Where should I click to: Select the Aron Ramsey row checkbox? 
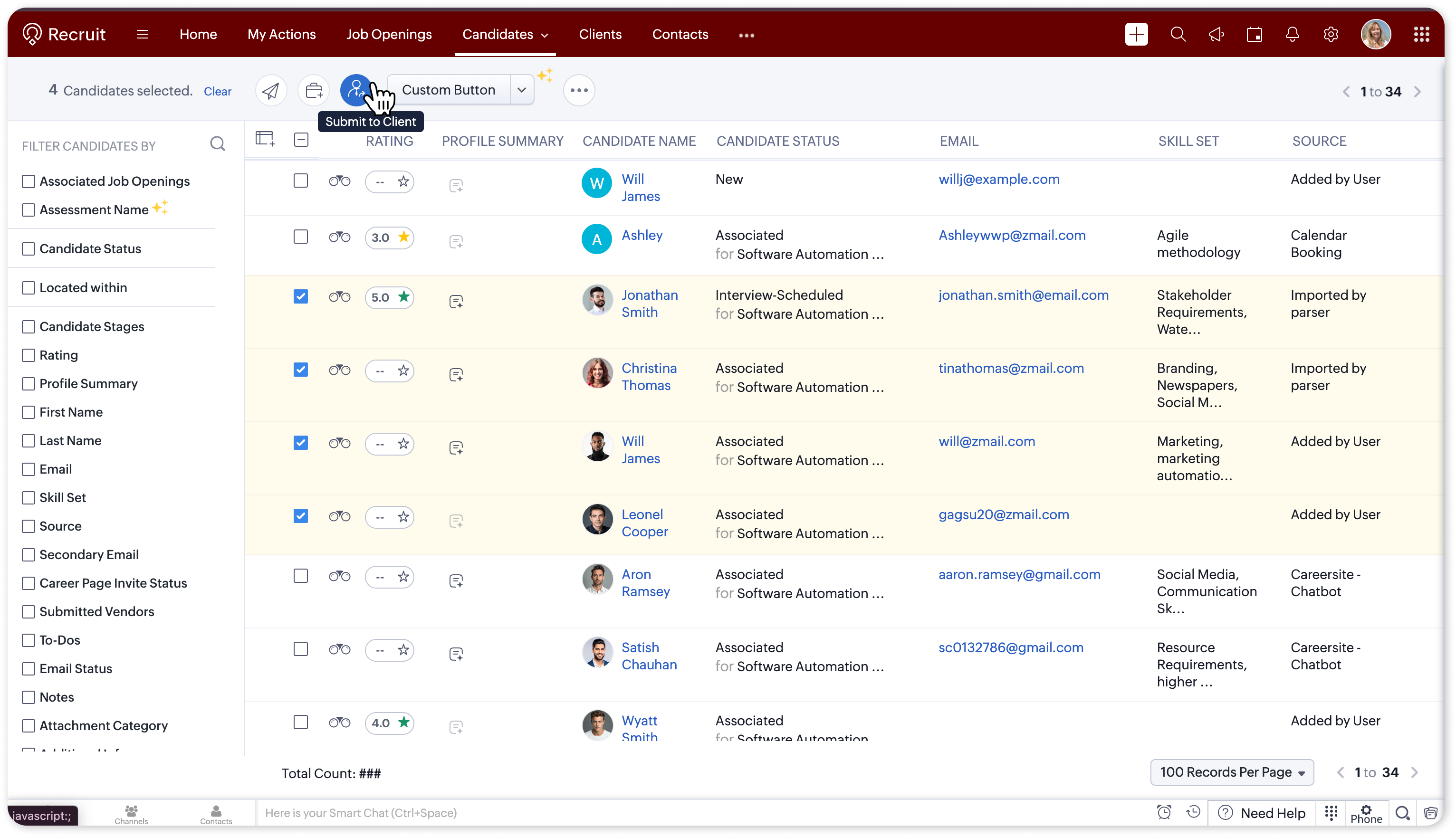[301, 575]
